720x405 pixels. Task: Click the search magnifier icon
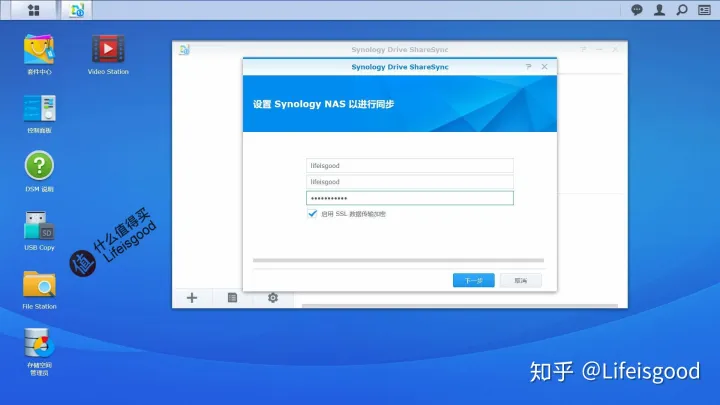[x=682, y=10]
